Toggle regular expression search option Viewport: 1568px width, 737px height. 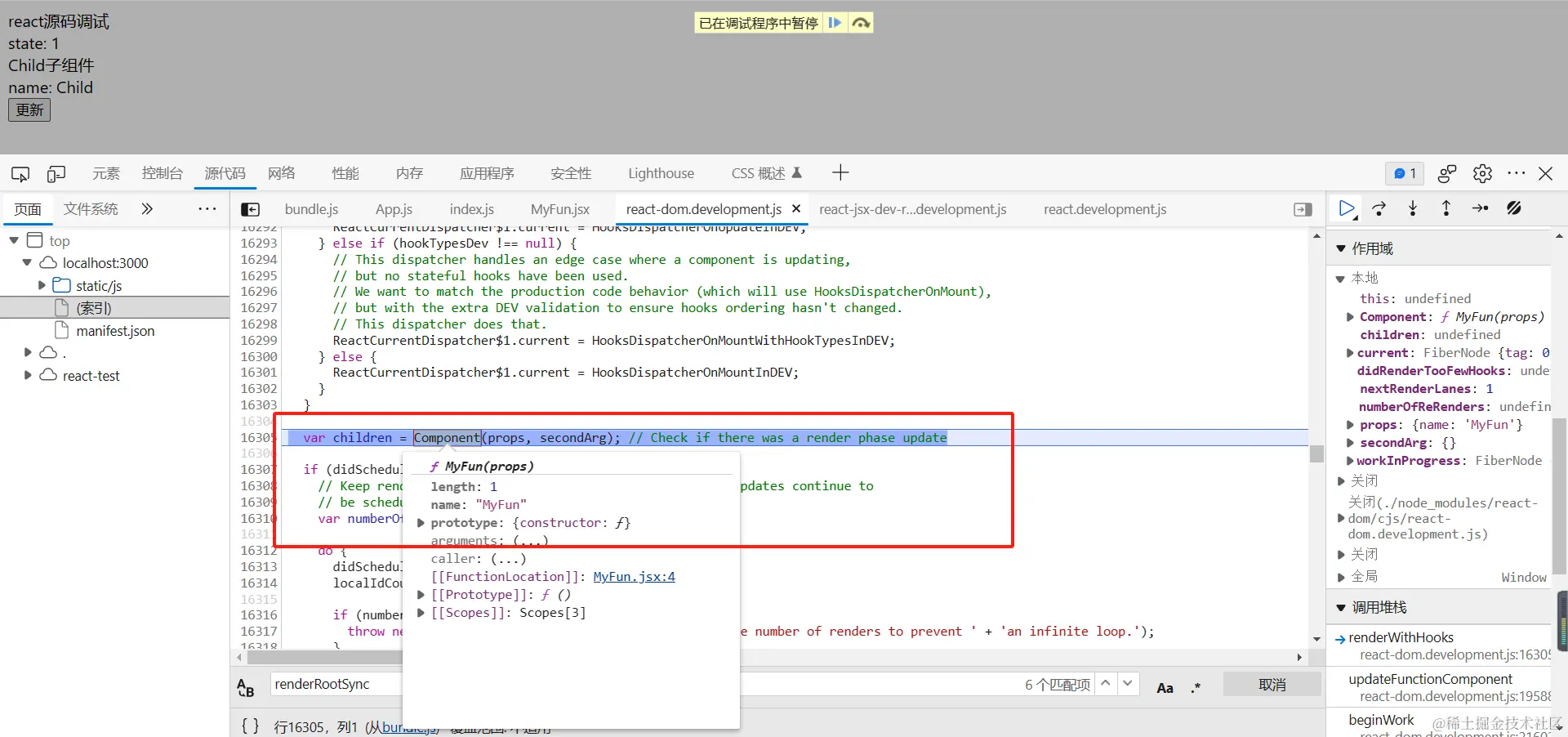[x=1196, y=688]
